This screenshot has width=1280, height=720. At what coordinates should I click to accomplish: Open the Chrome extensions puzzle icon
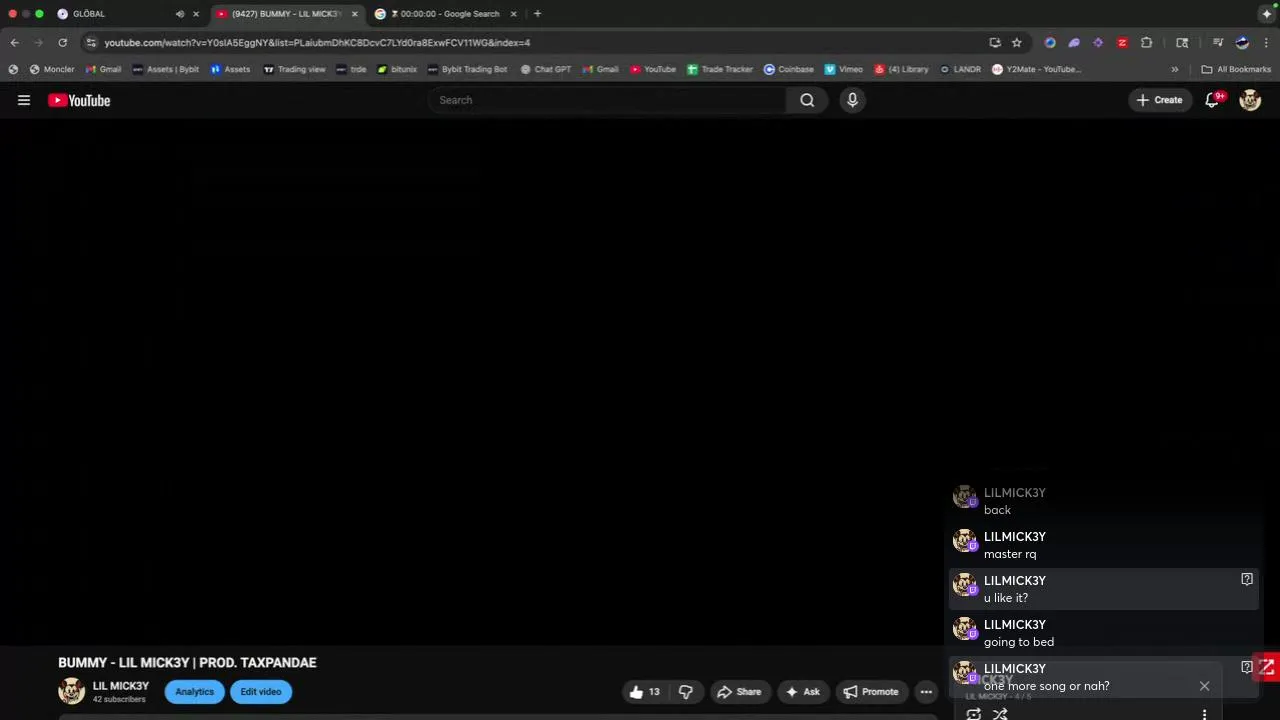[1147, 43]
